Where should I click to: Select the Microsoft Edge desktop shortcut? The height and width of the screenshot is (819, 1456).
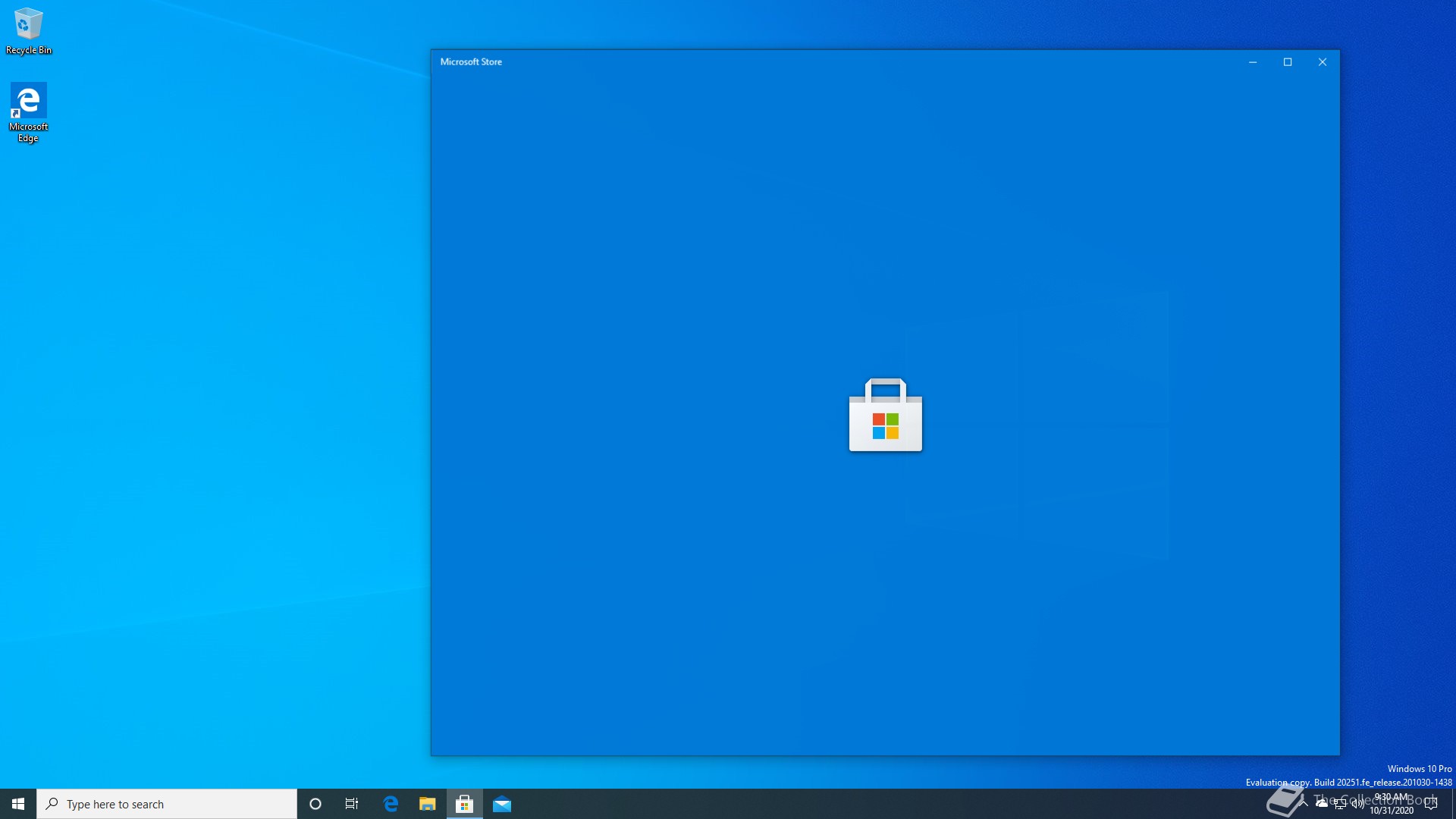[x=29, y=111]
